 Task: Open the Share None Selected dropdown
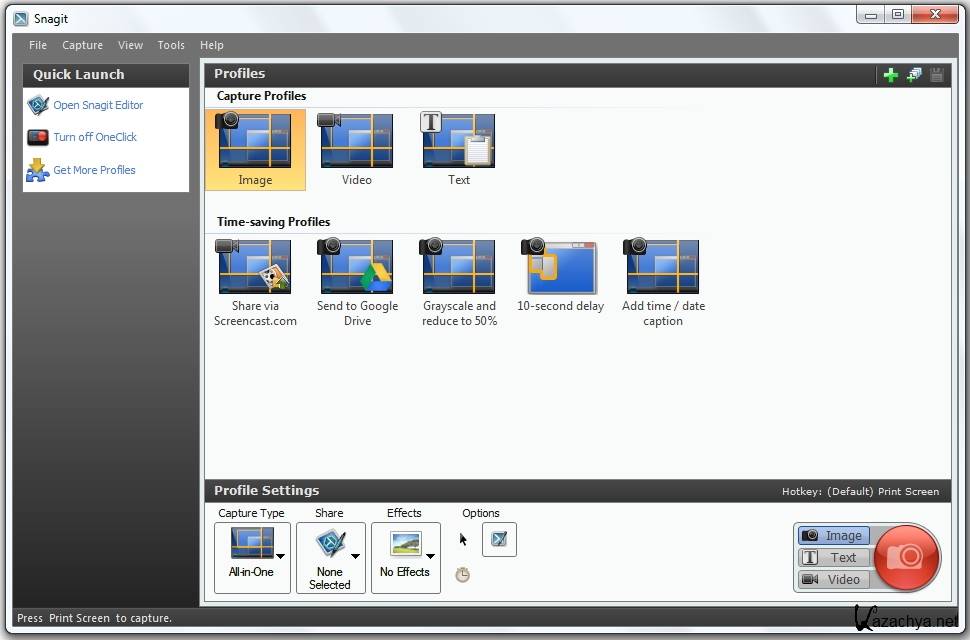tap(355, 556)
